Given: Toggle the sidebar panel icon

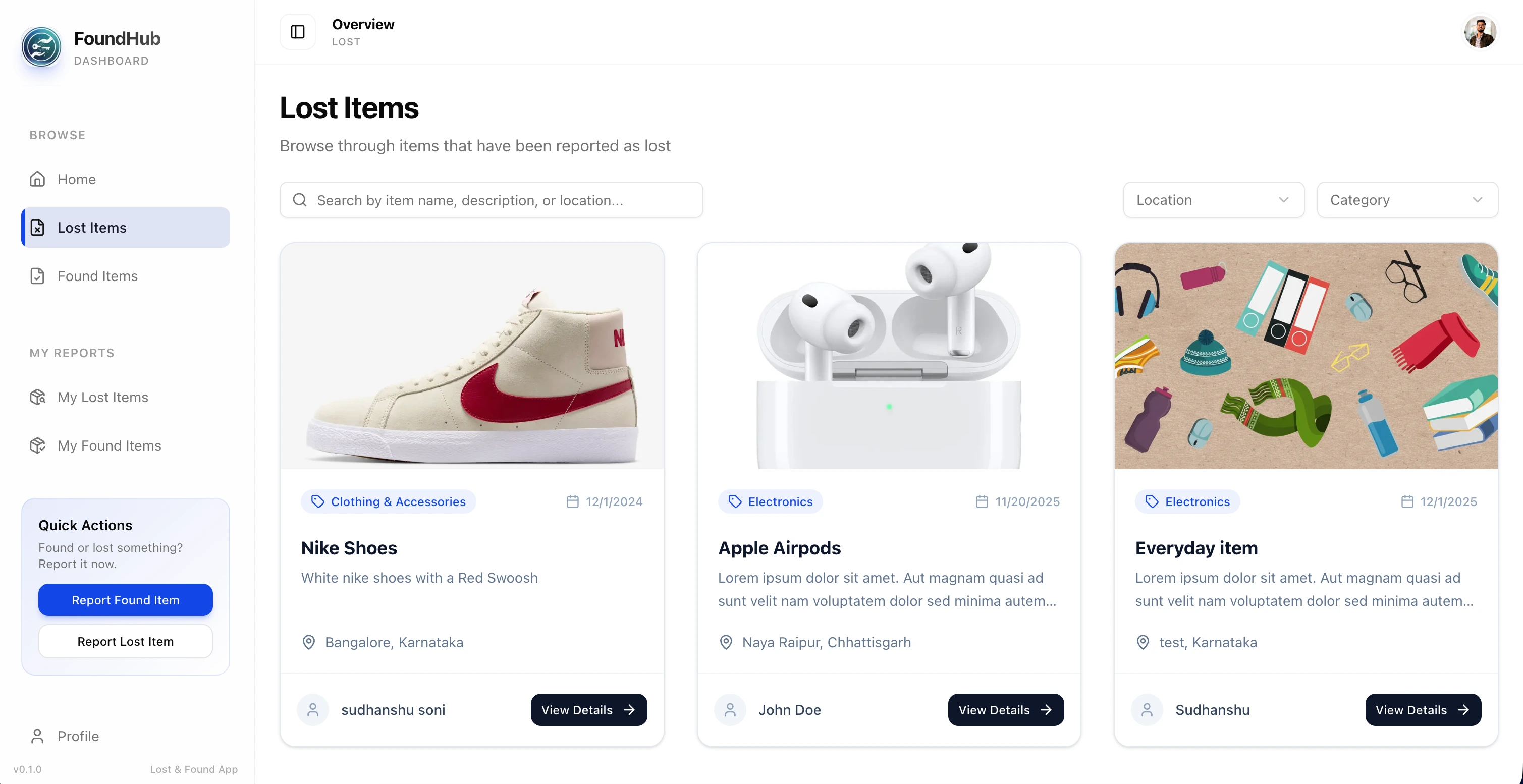Looking at the screenshot, I should 297,32.
